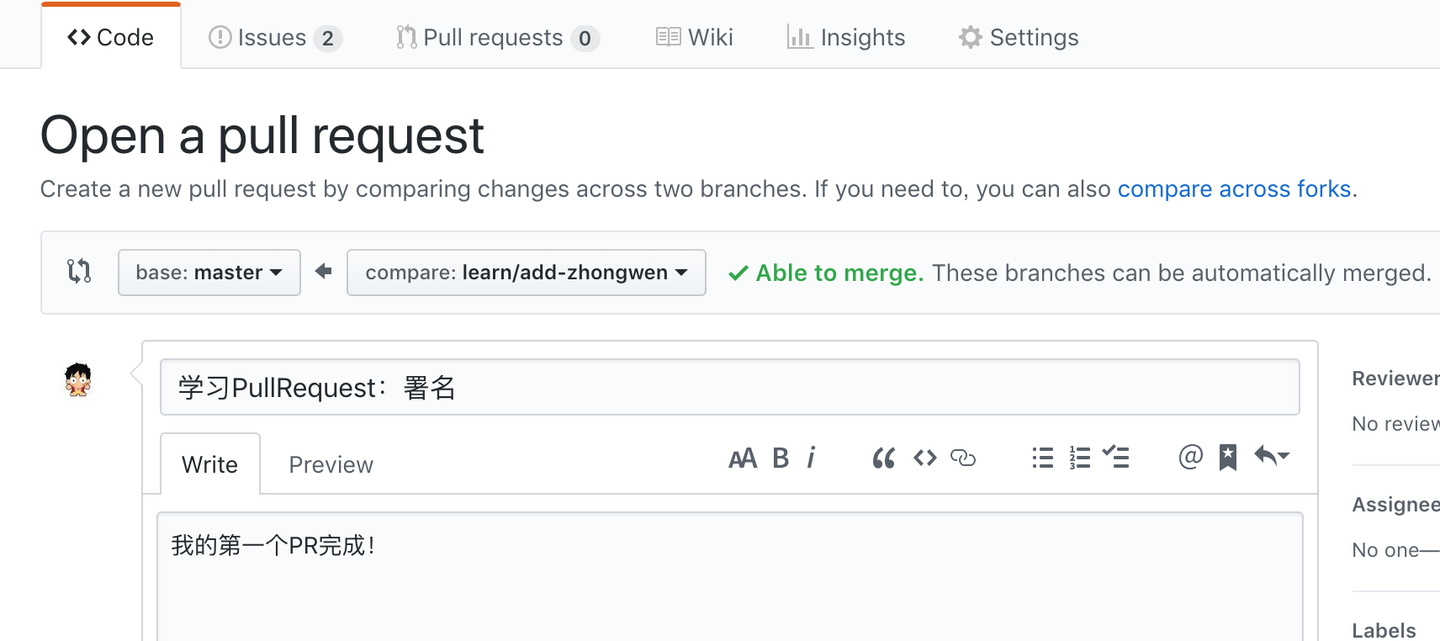This screenshot has width=1440, height=641.
Task: Open the base: master branch dropdown
Action: (x=208, y=272)
